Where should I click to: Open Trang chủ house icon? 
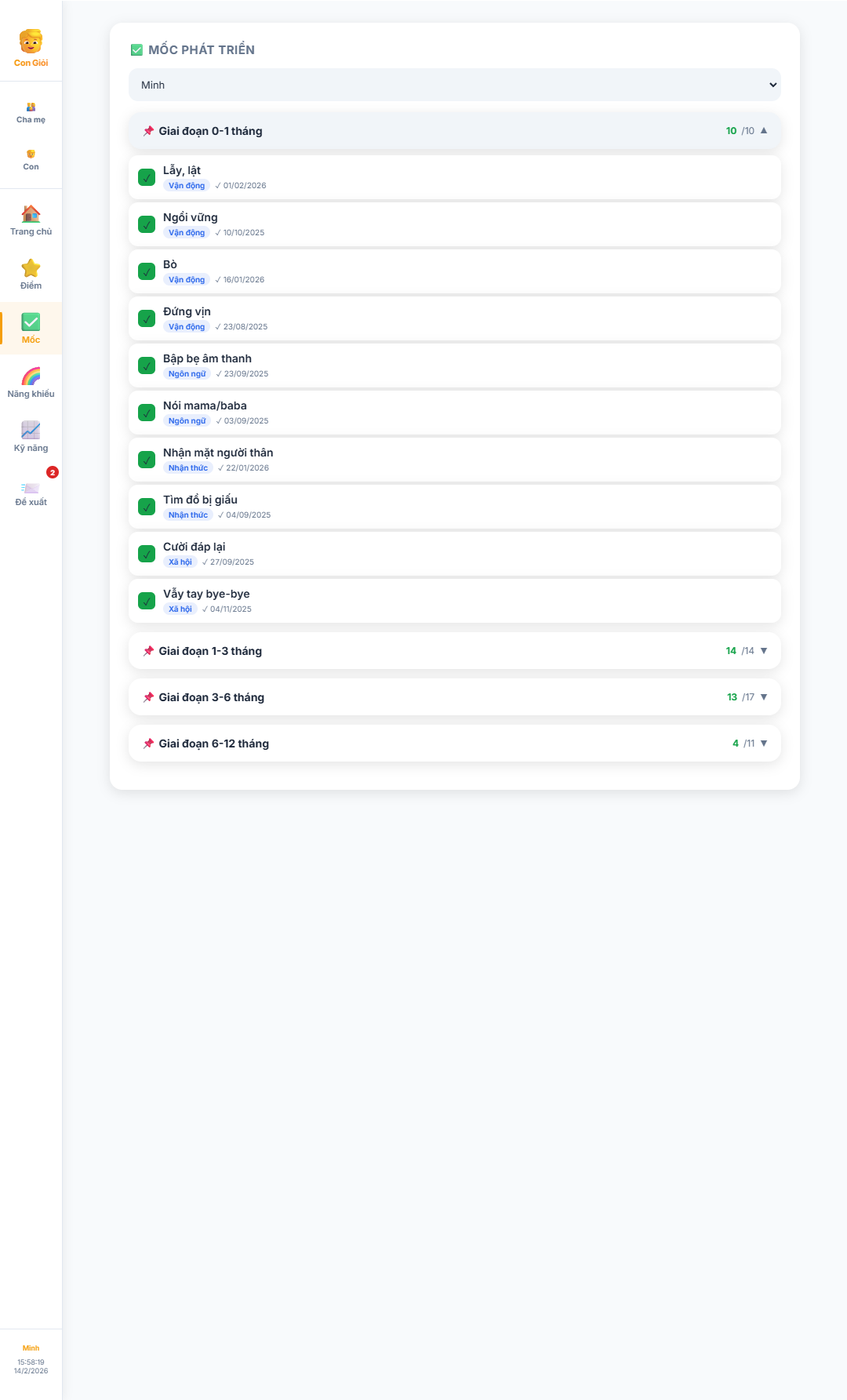(x=31, y=214)
